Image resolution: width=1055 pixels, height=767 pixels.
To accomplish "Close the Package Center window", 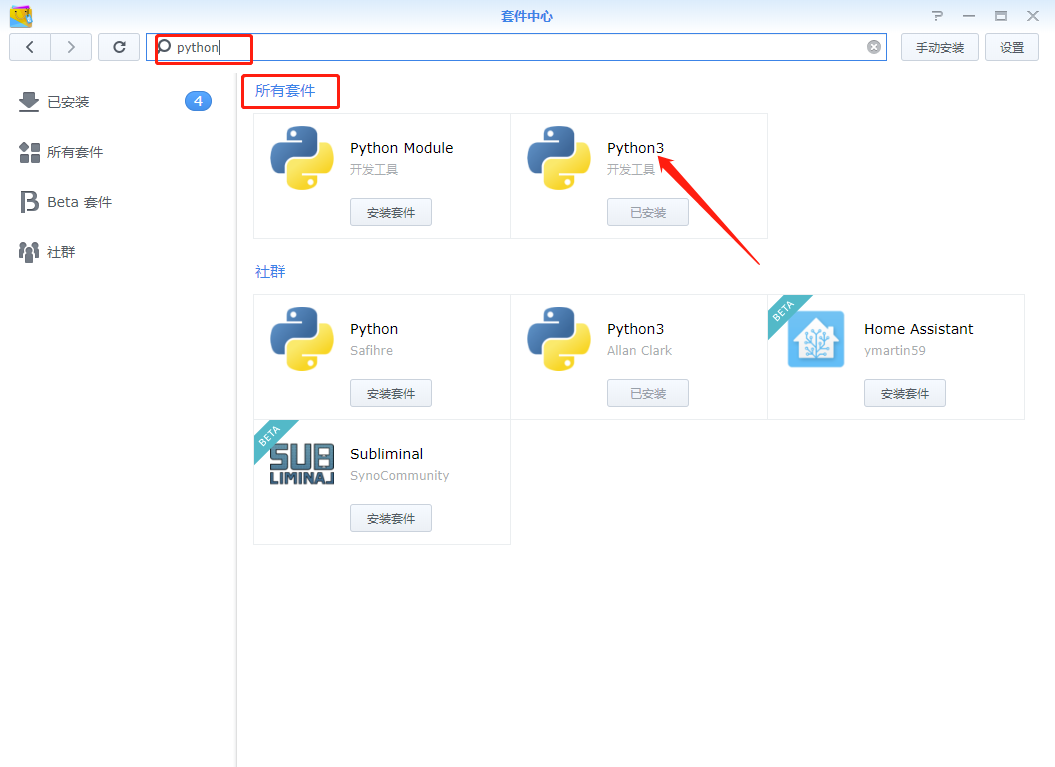I will click(1033, 15).
